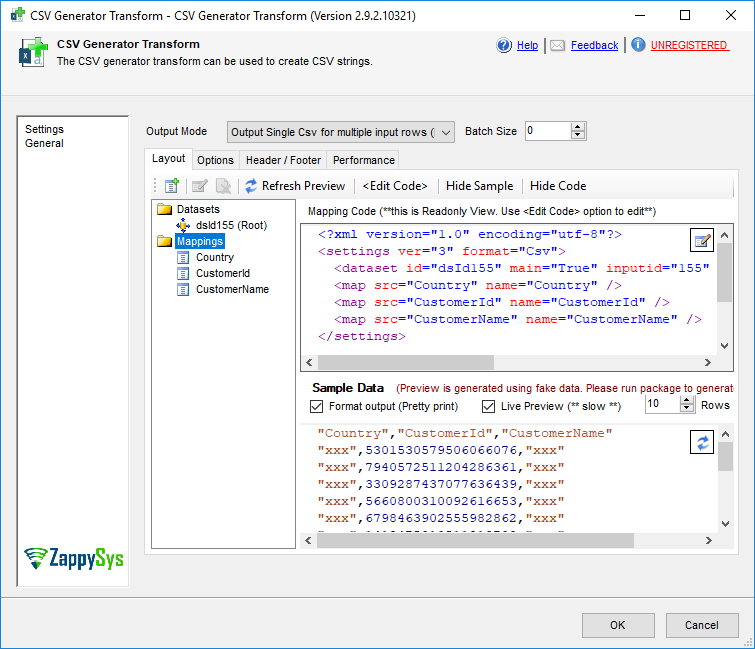
Task: Click the <Edit Code> toolbar option
Action: coord(395,186)
